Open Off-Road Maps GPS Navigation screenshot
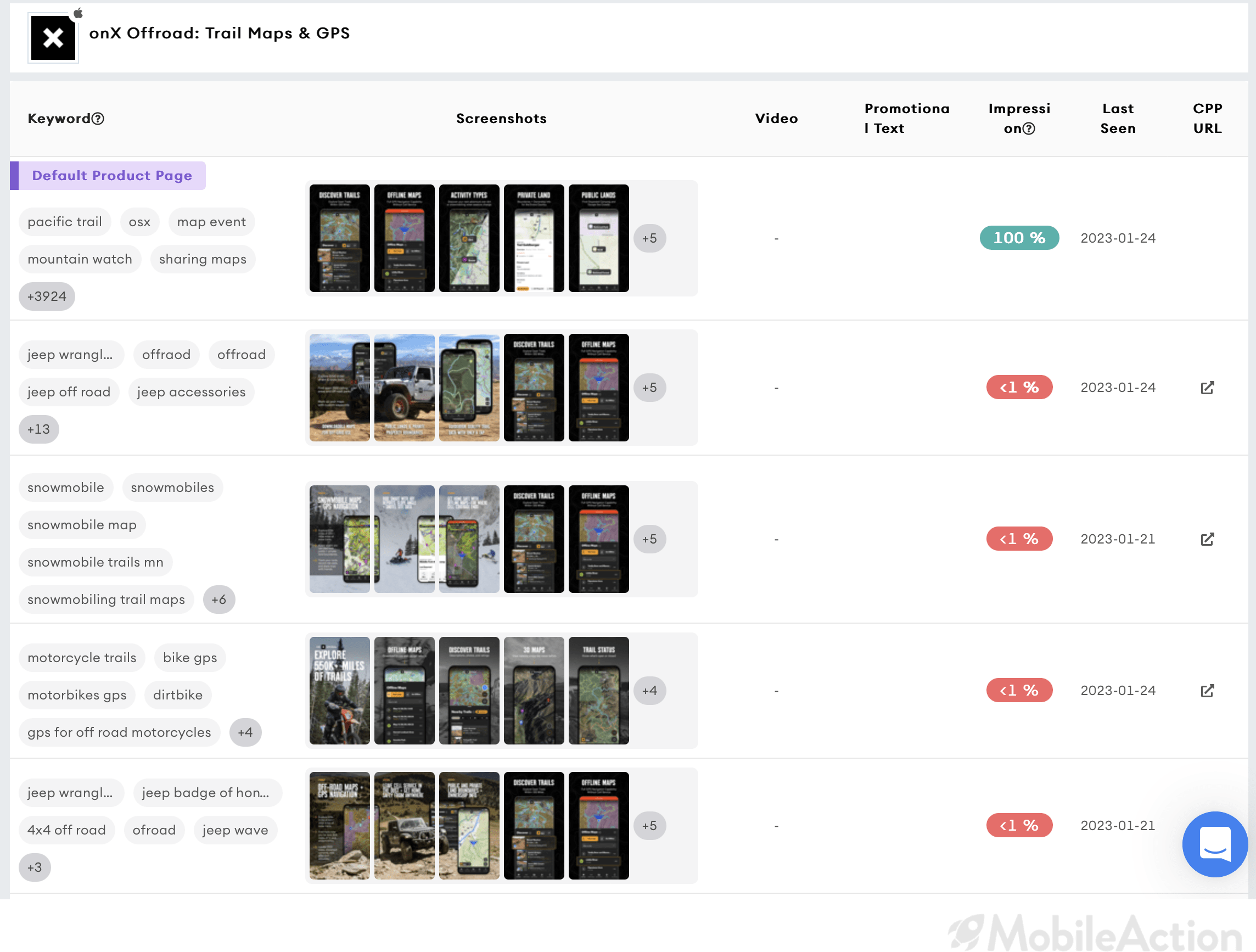The width and height of the screenshot is (1256, 952). [340, 825]
